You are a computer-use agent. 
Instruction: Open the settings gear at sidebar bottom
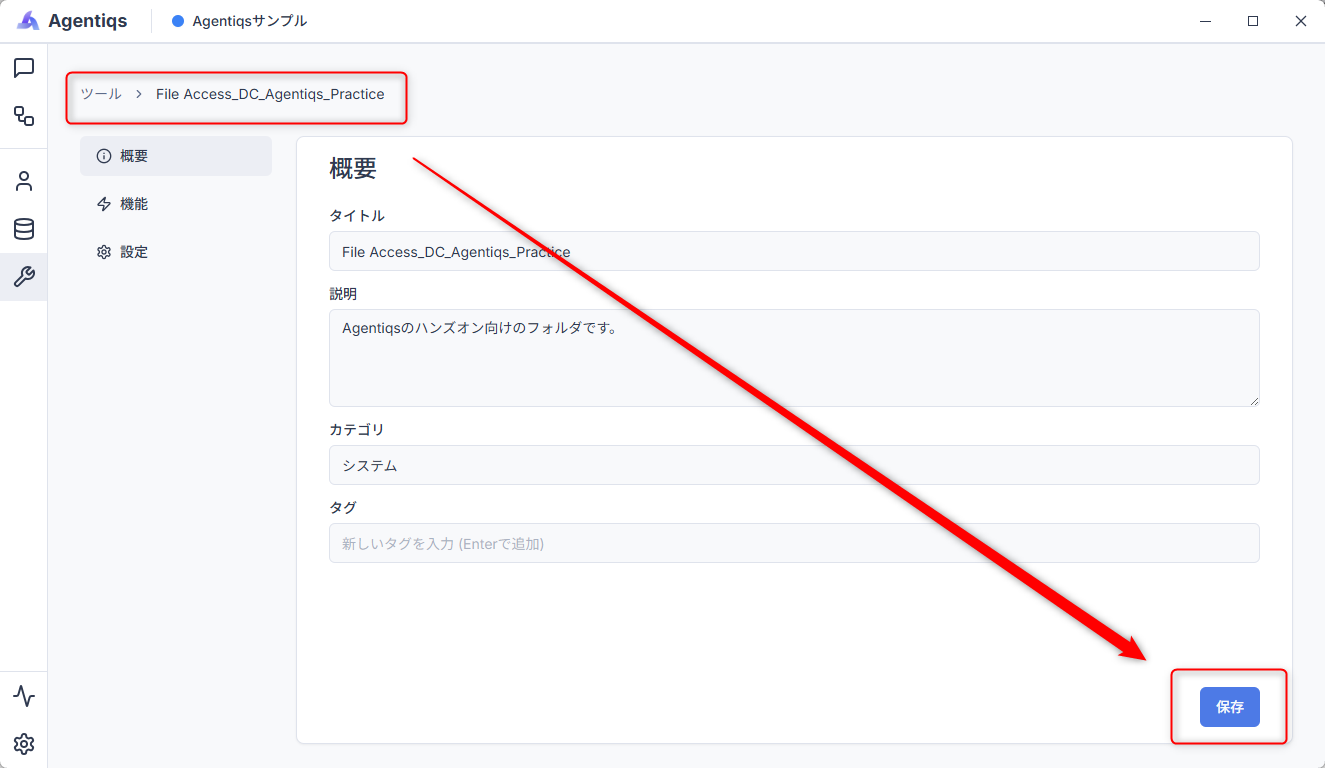pos(24,744)
